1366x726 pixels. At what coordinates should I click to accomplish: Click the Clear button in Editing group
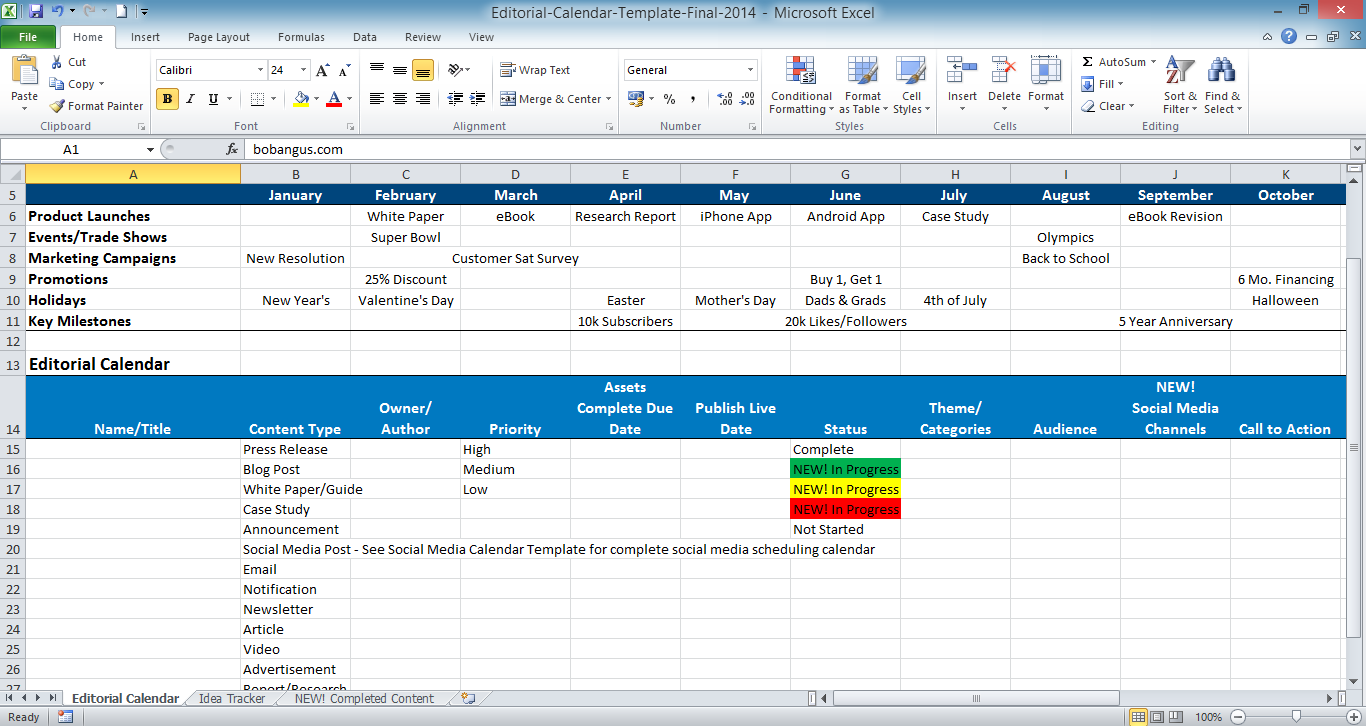pyautogui.click(x=1107, y=105)
